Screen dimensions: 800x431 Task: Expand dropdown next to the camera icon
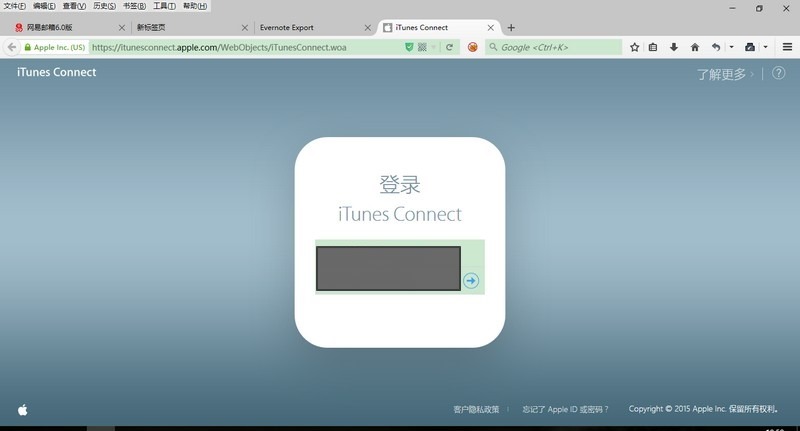(x=765, y=47)
